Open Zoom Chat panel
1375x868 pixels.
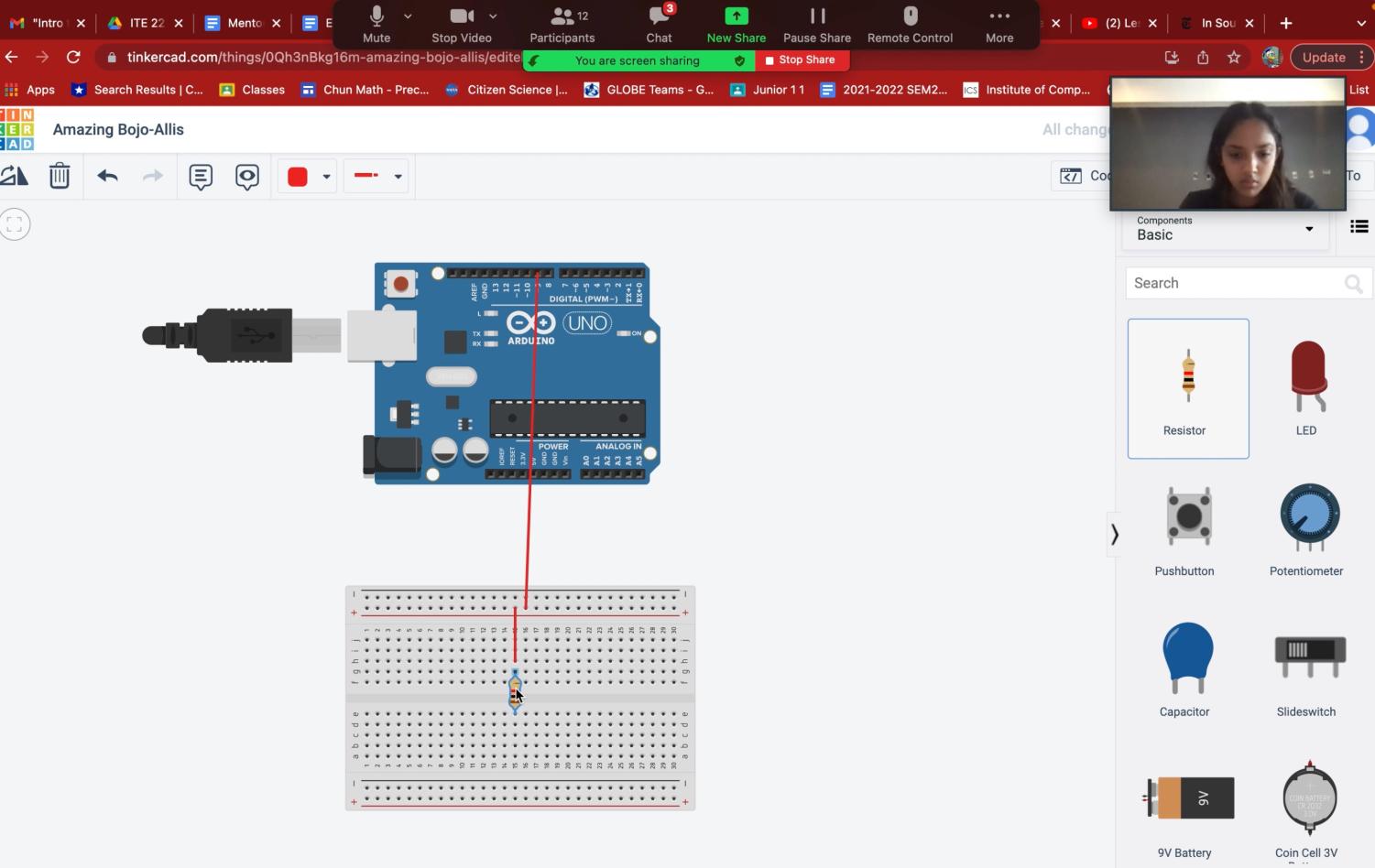coord(659,25)
